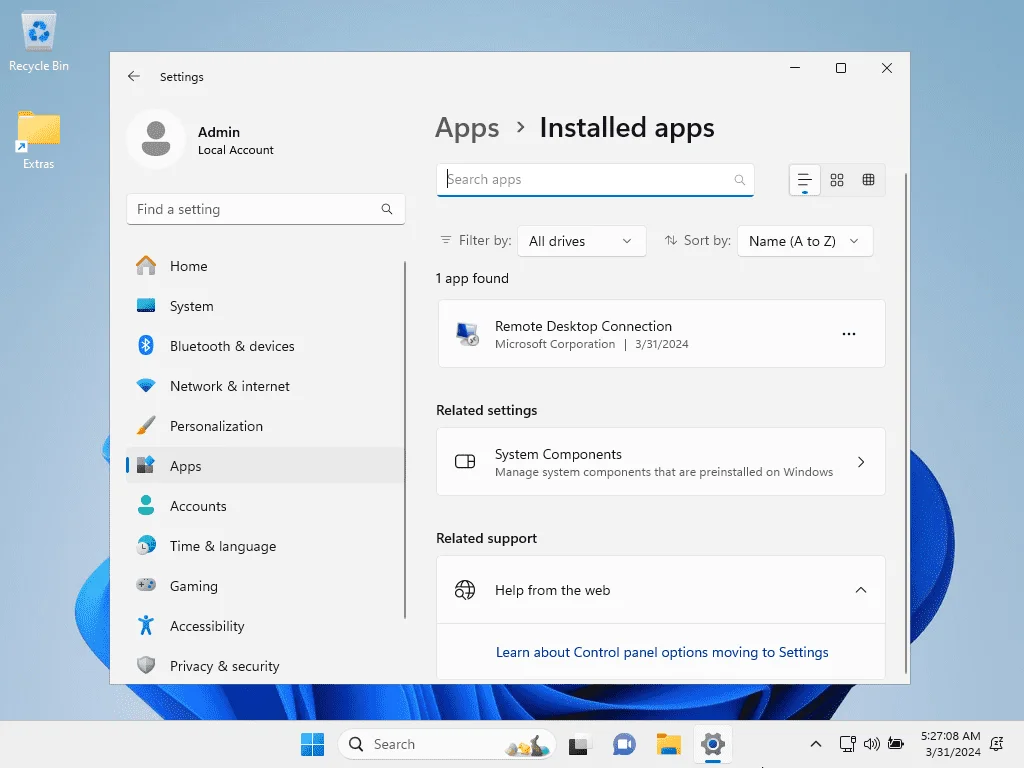
Task: Open the notifications bell icon
Action: pyautogui.click(x=997, y=744)
